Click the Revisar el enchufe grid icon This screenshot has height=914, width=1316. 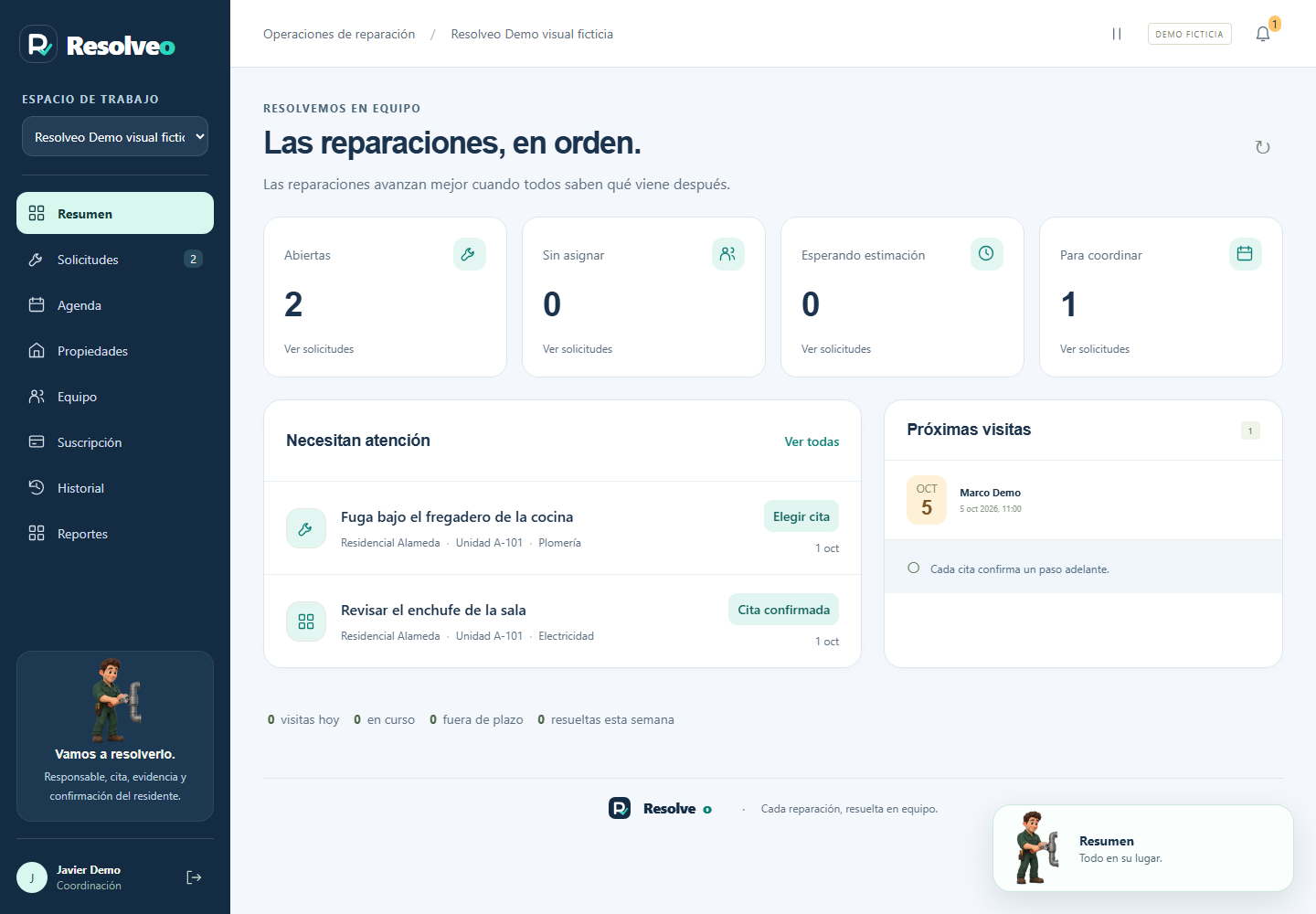[x=306, y=622]
